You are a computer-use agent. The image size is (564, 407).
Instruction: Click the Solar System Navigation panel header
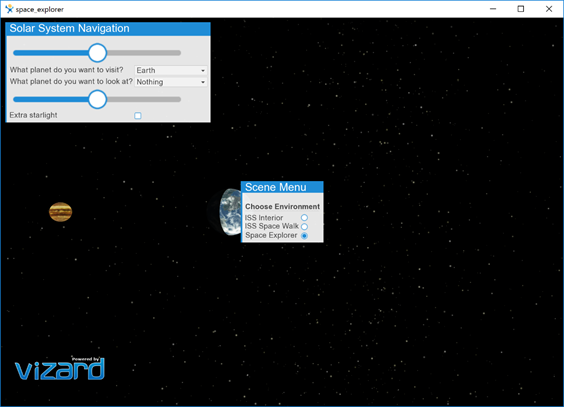[108, 29]
